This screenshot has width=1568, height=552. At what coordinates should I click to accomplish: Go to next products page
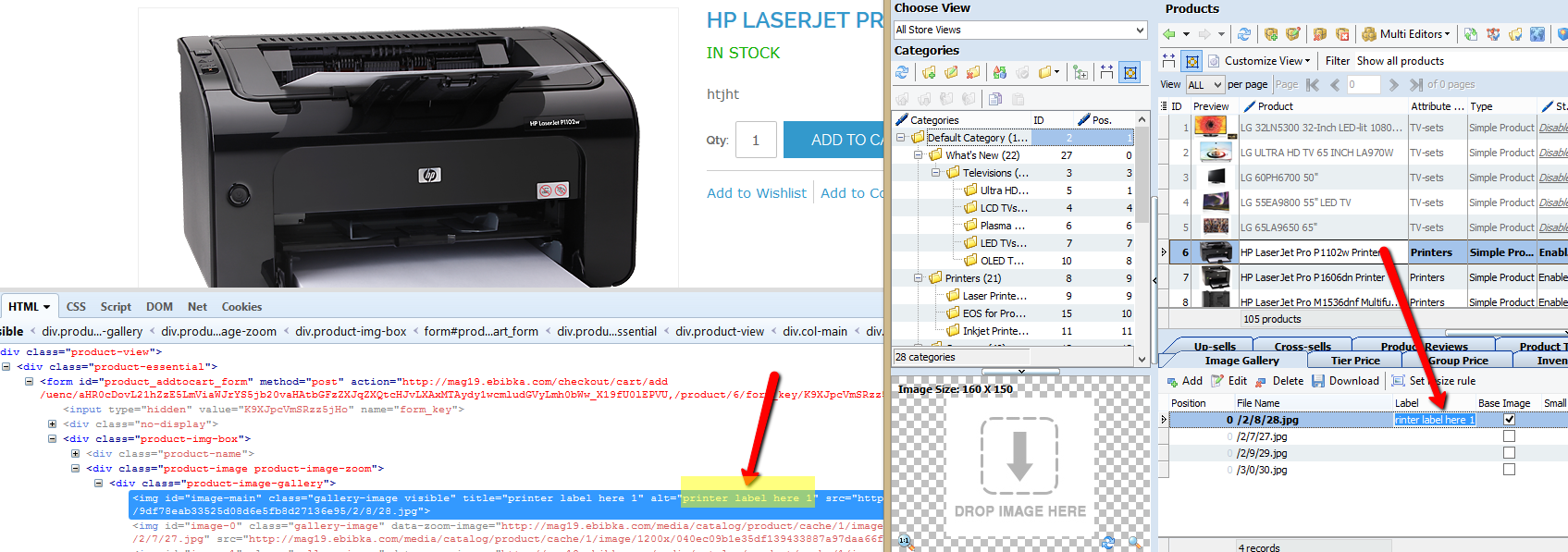pyautogui.click(x=1394, y=85)
